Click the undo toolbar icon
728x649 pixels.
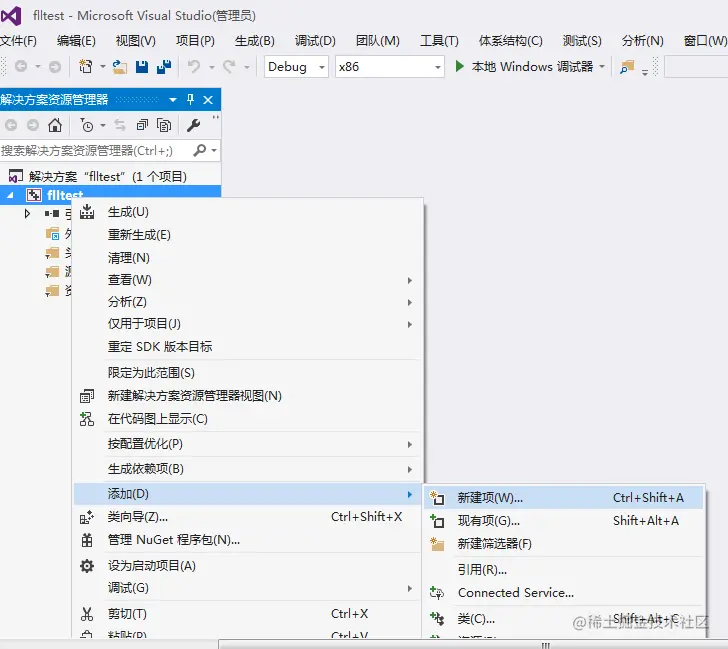[x=194, y=67]
